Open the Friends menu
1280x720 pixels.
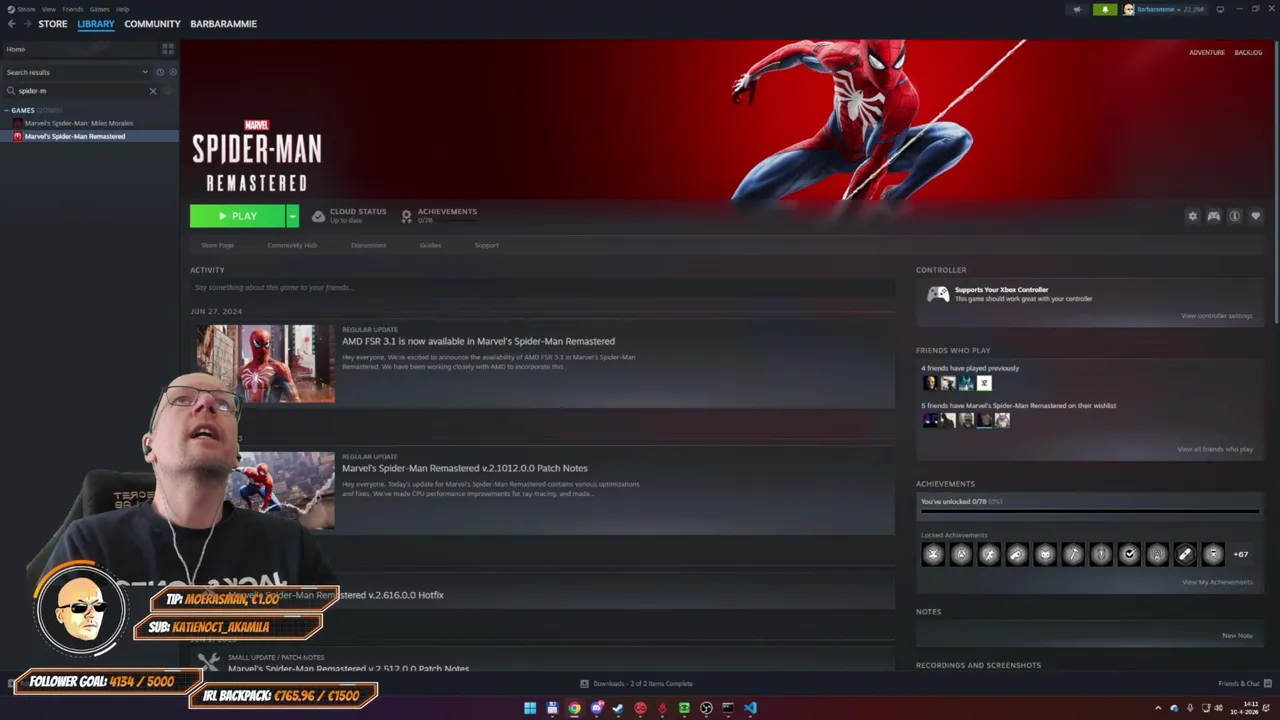tap(73, 9)
